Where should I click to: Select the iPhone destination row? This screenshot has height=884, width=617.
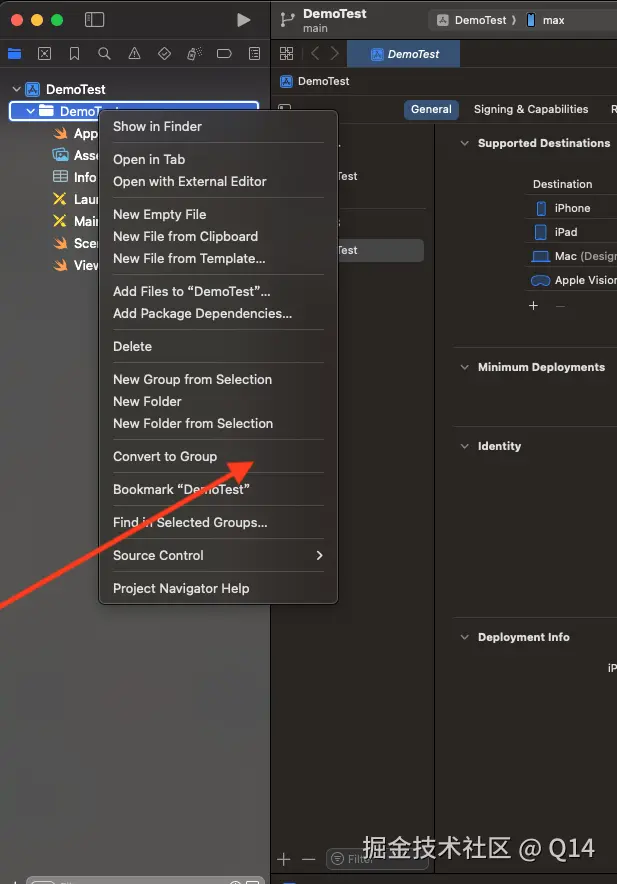pyautogui.click(x=571, y=208)
